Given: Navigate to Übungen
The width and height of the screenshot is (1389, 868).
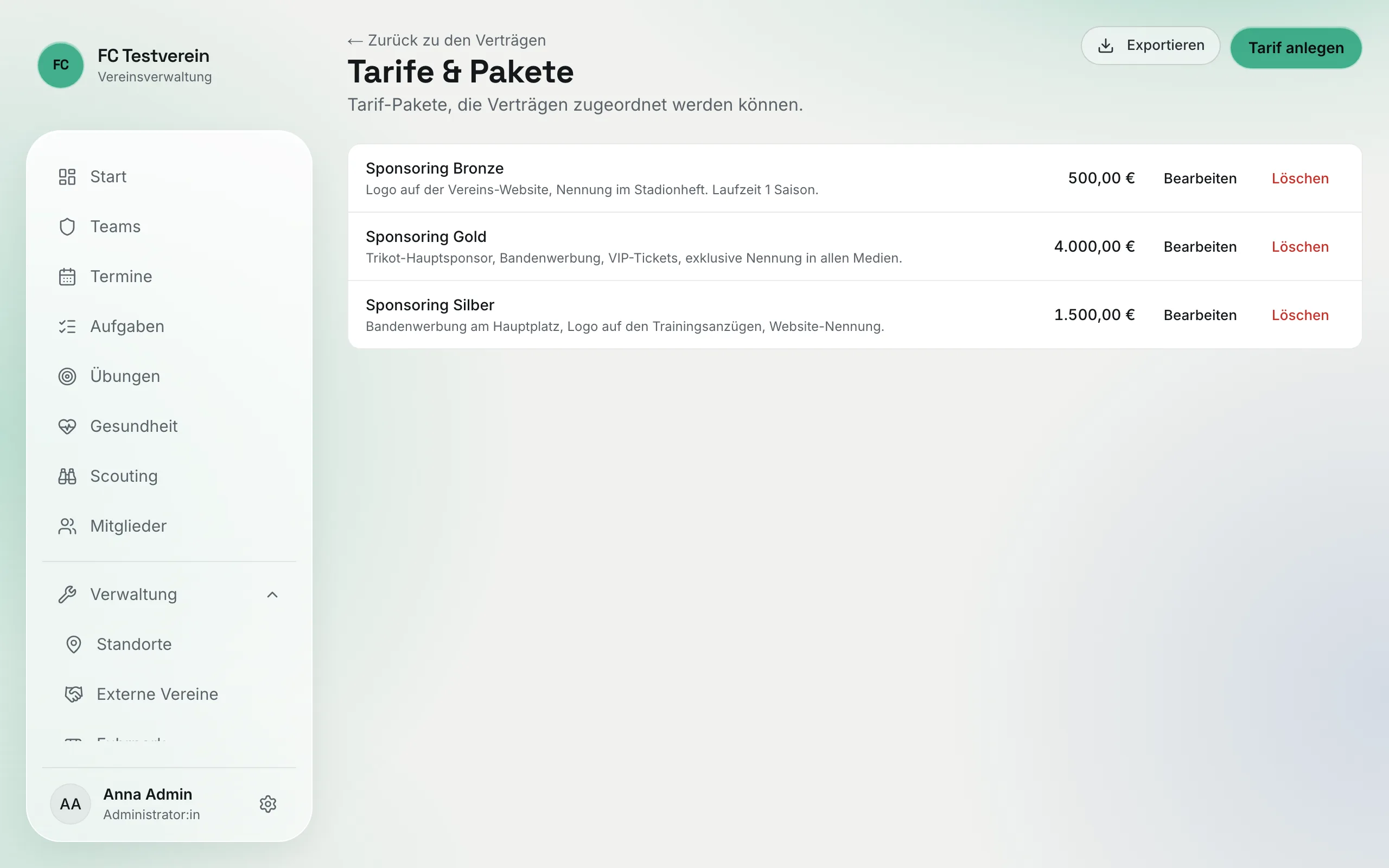Looking at the screenshot, I should 169,376.
